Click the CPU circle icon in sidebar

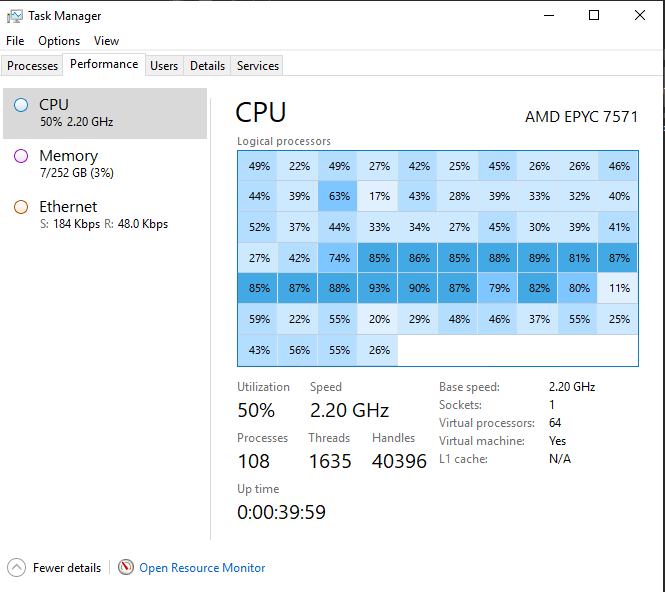point(21,105)
